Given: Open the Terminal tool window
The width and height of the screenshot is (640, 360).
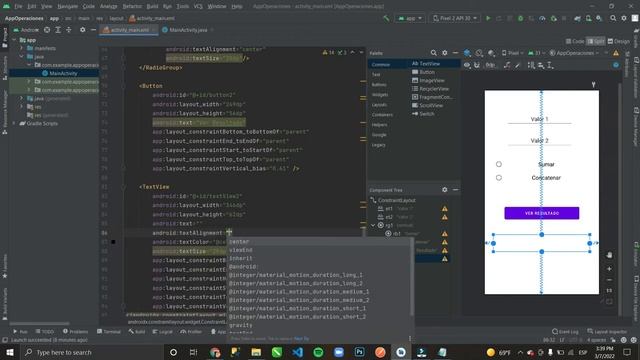Looking at the screenshot, I should pos(109,331).
